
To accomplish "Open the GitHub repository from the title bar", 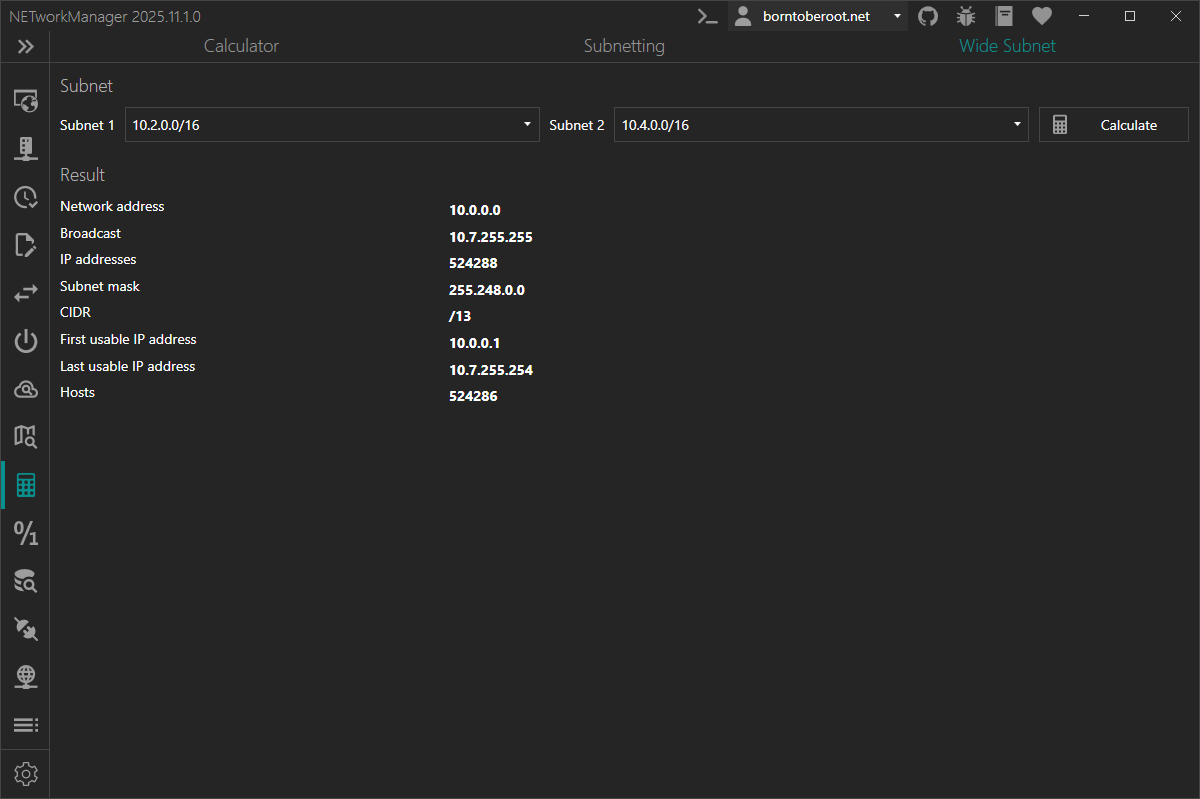I will pos(927,16).
